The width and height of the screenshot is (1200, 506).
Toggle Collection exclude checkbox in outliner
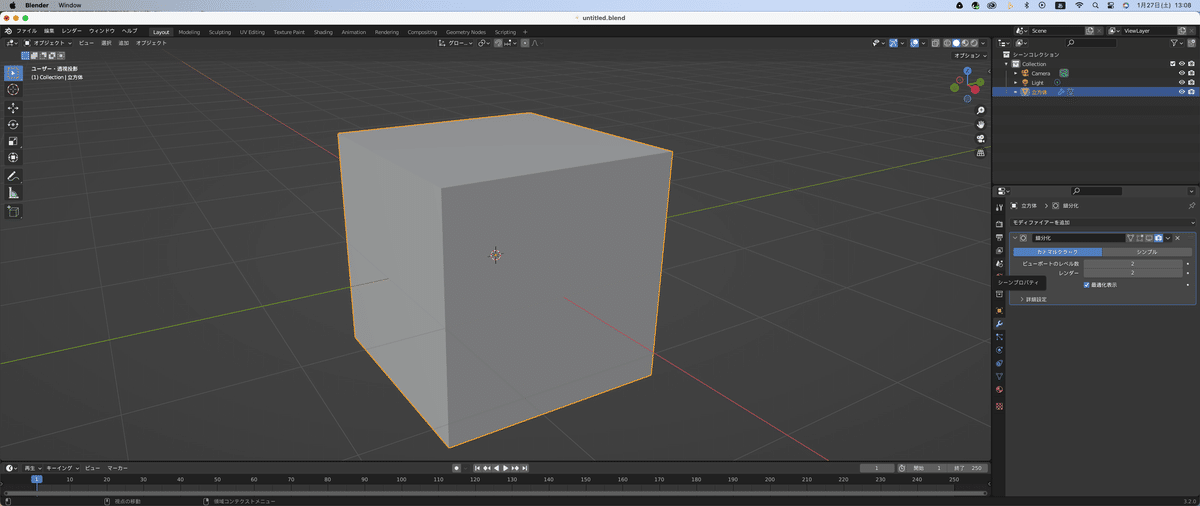click(1172, 64)
